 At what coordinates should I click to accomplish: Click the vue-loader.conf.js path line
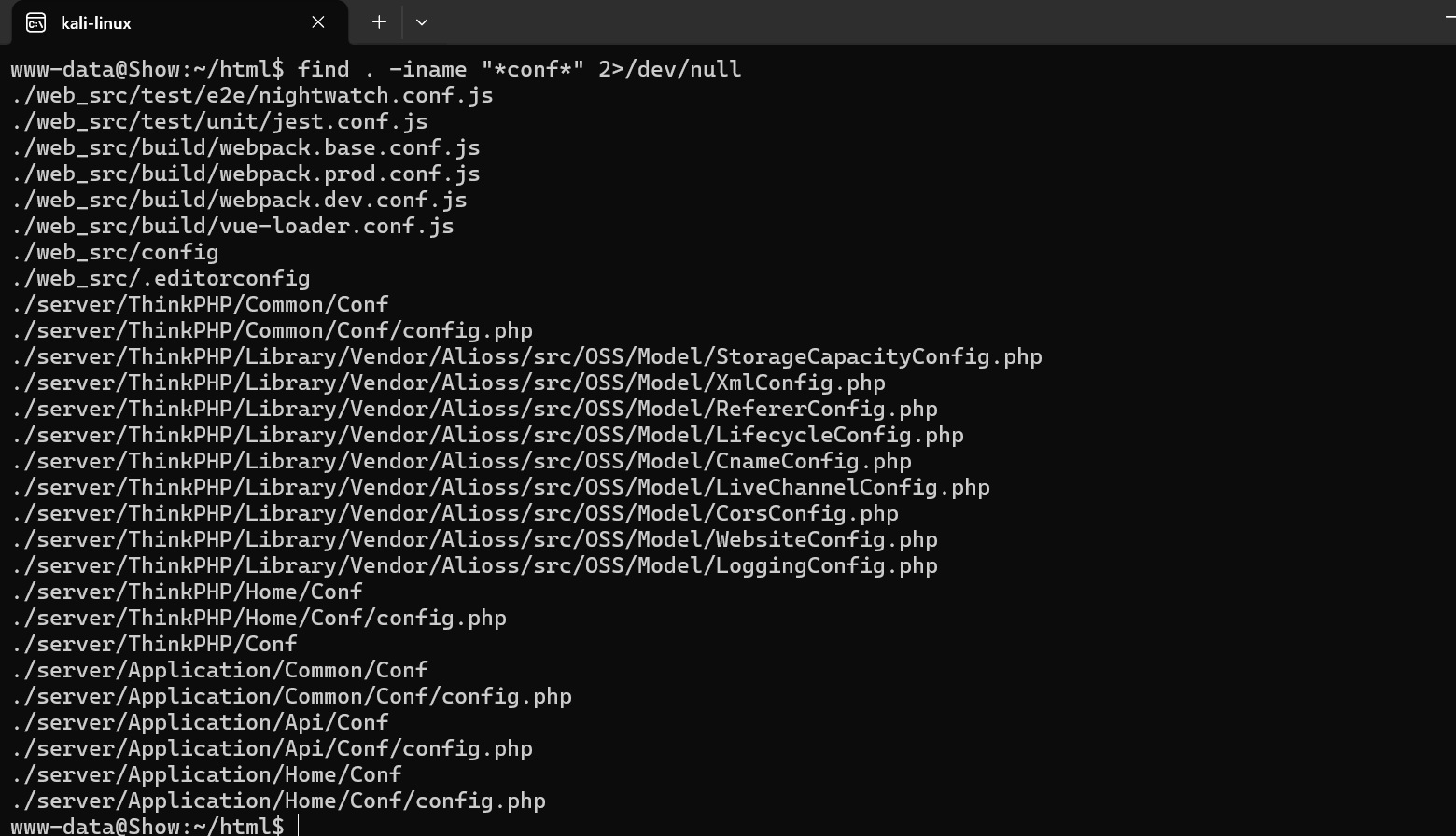click(232, 226)
